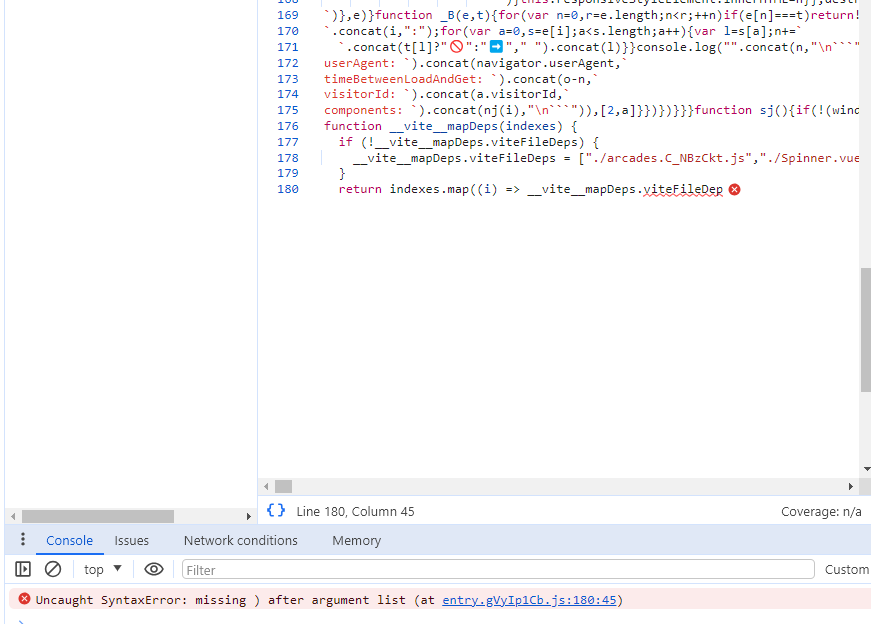The height and width of the screenshot is (624, 871).
Task: Click the underlined viteFileDep text on line 180
Action: [683, 189]
